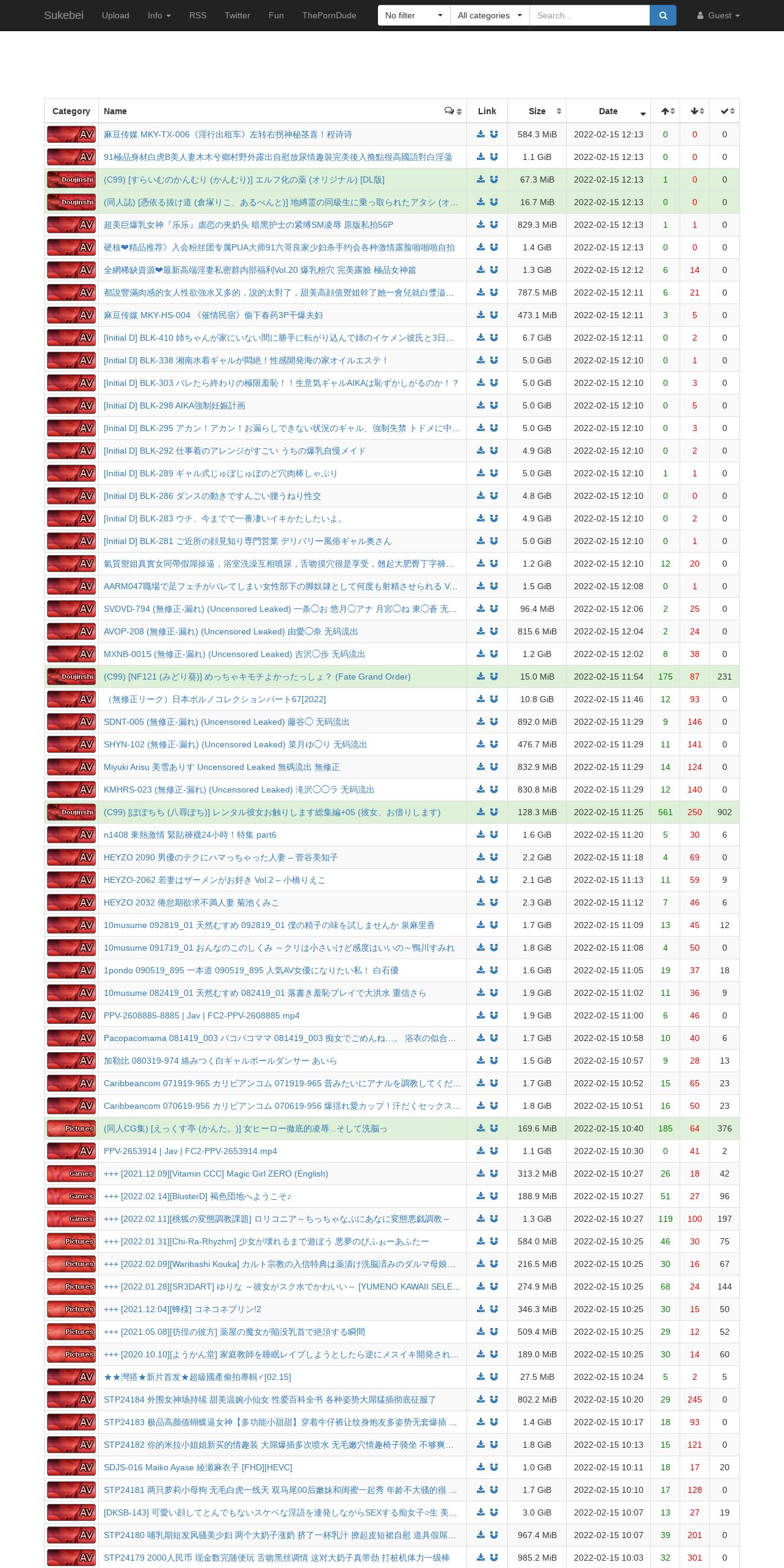This screenshot has height=1568, width=784.
Task: Download torrent file for 6.7 GiB row
Action: tap(481, 338)
